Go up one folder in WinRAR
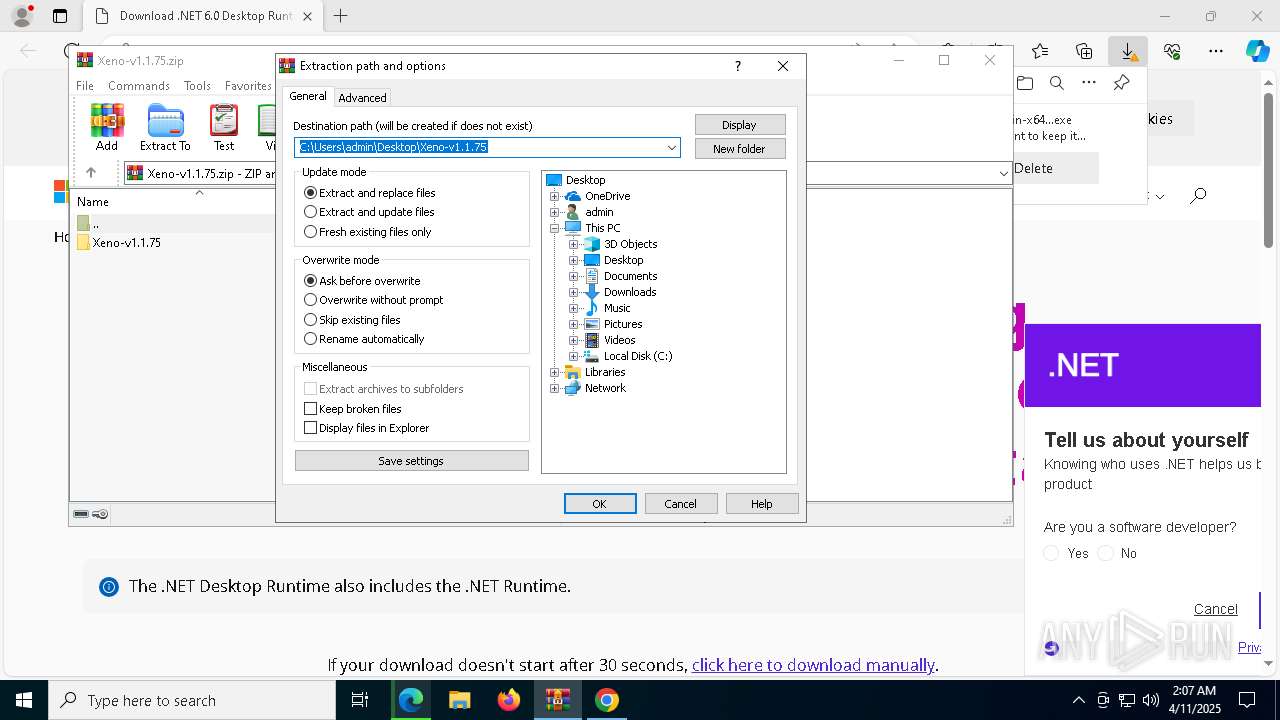Screen dimensions: 1280x720 tap(91, 173)
